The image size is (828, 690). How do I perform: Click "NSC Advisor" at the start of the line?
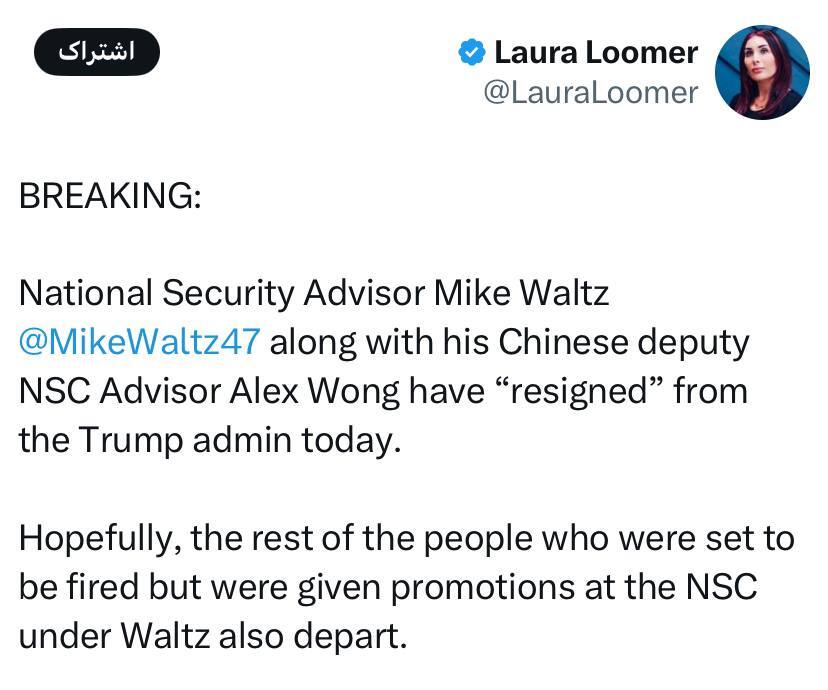[114, 391]
